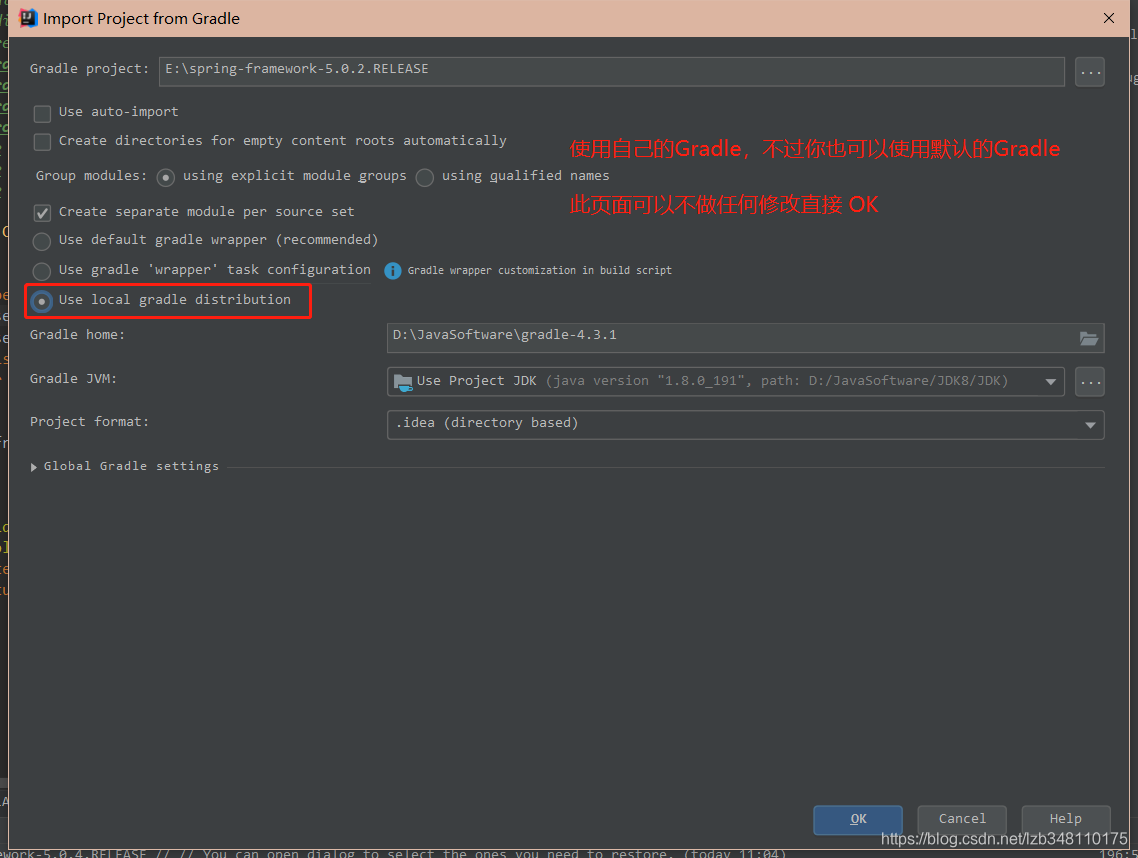Click the 'Gradle home:' label
The height and width of the screenshot is (858, 1138).
tap(77, 335)
